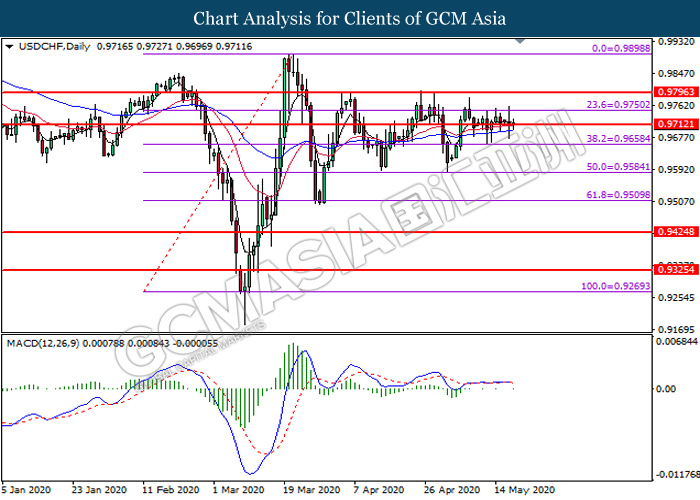The image size is (700, 500).
Task: Click the 23 Jan 2020 date label
Action: (x=99, y=490)
